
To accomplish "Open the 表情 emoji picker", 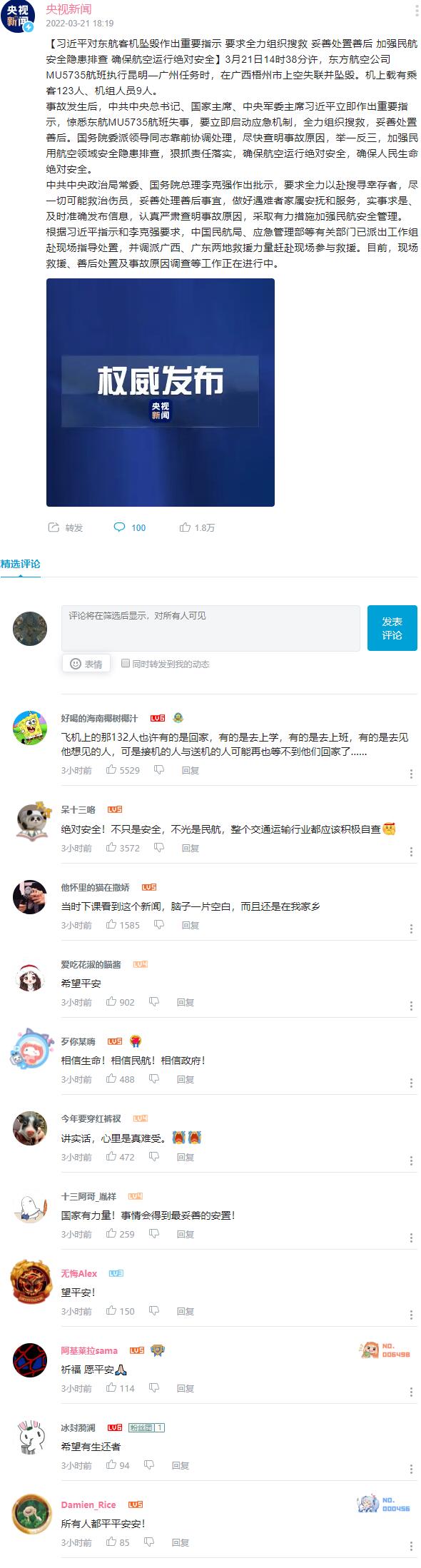I will (86, 664).
